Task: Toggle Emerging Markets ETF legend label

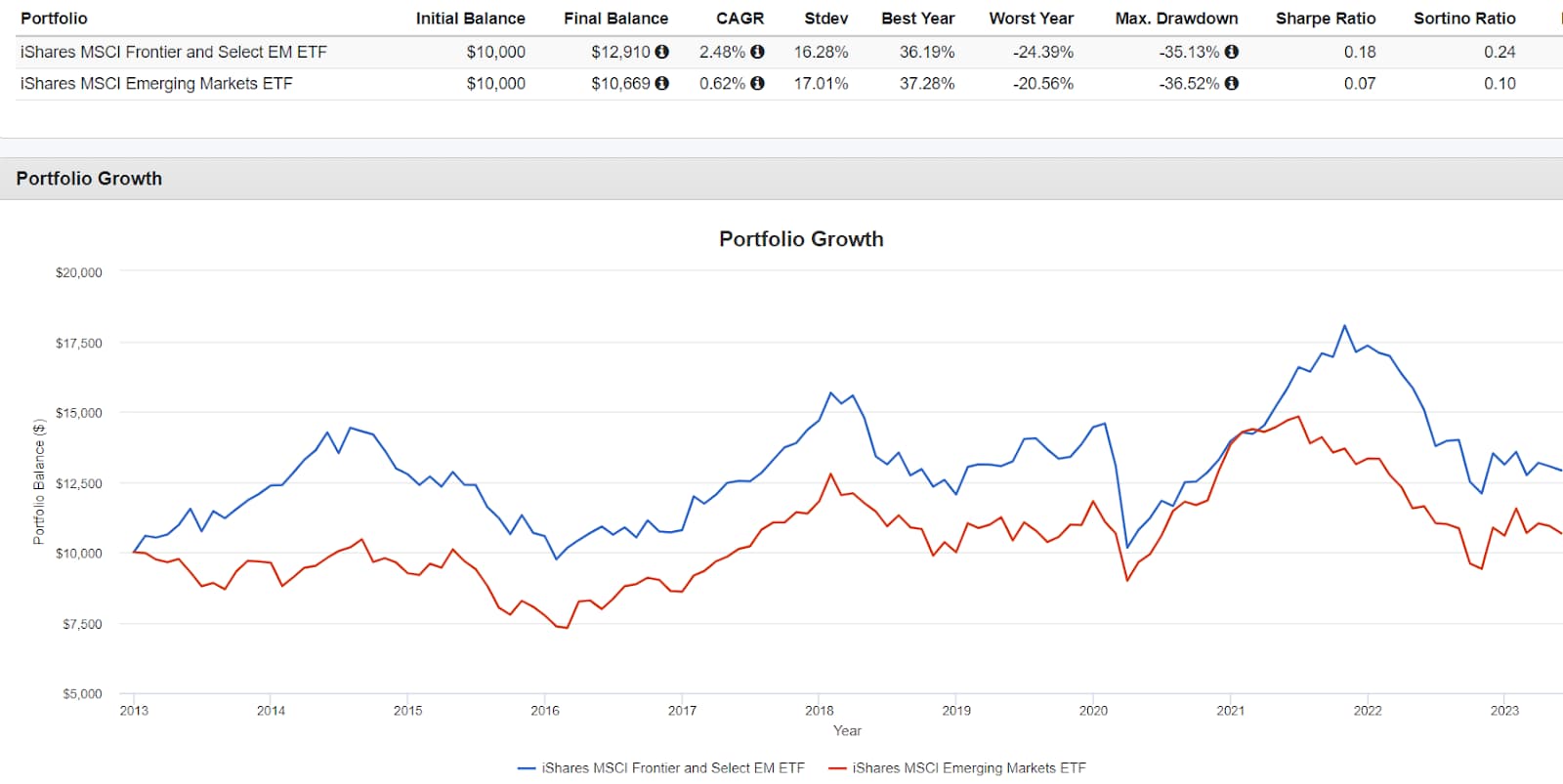Action: [968, 768]
